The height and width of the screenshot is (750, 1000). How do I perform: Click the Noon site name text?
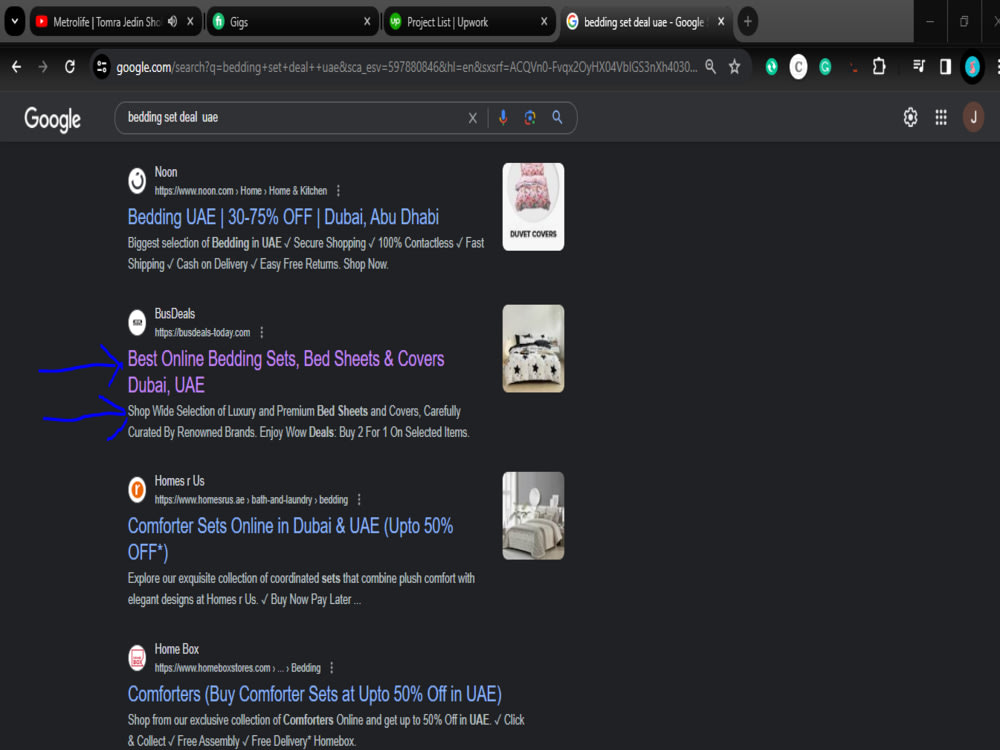(x=166, y=172)
